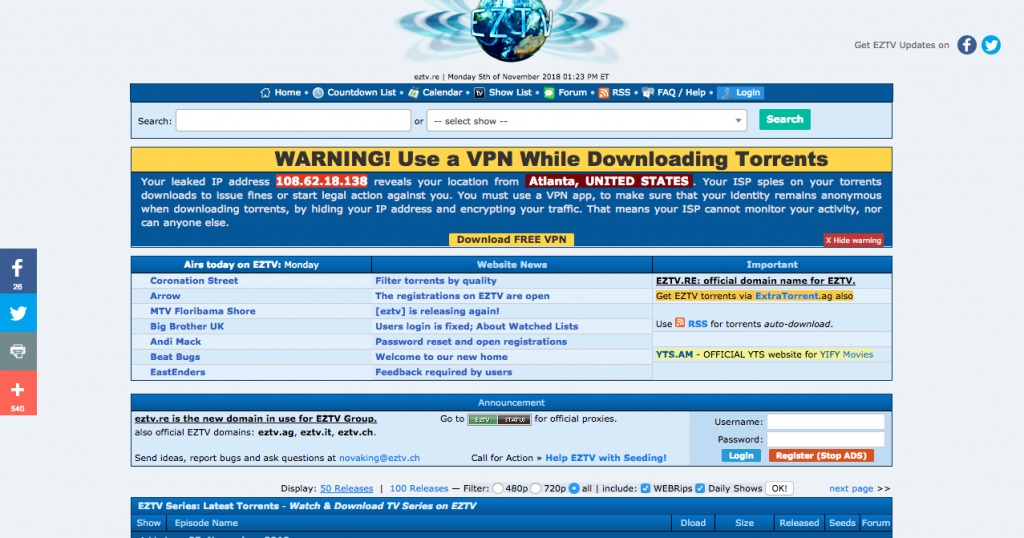Open the 100 Releases display link
Image resolution: width=1024 pixels, height=538 pixels.
[419, 488]
